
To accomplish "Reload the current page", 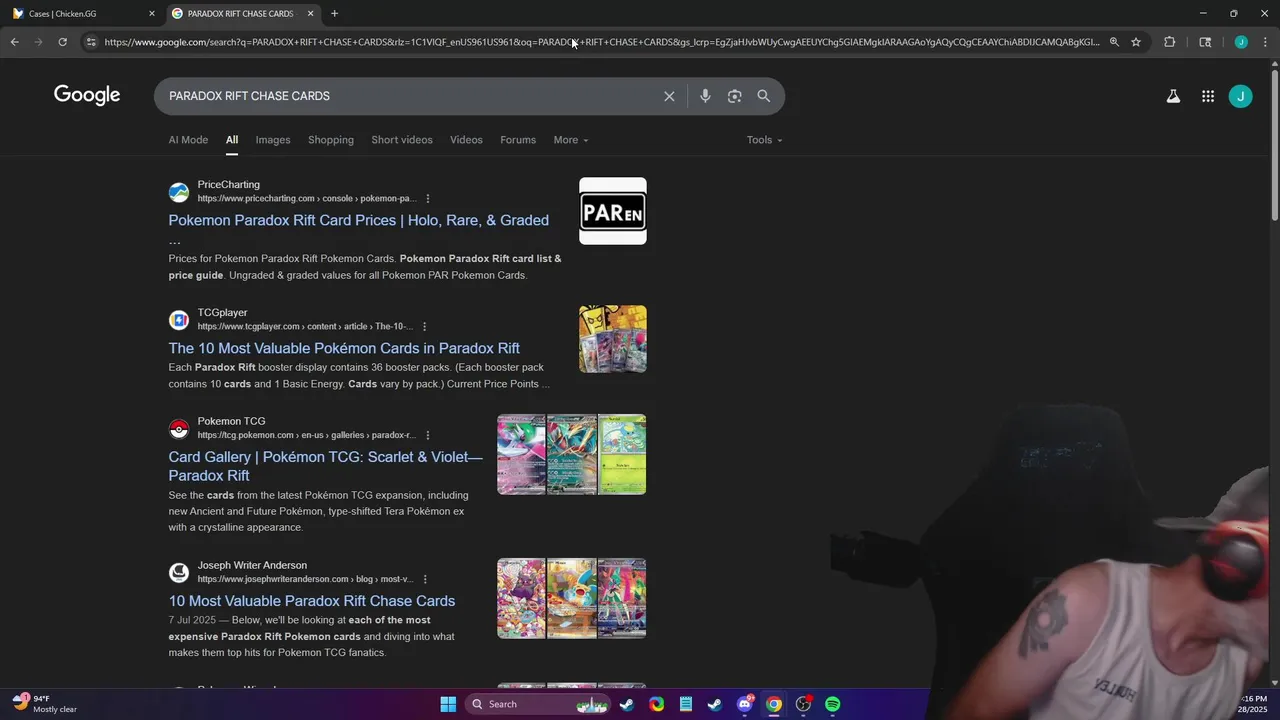I will pyautogui.click(x=62, y=42).
